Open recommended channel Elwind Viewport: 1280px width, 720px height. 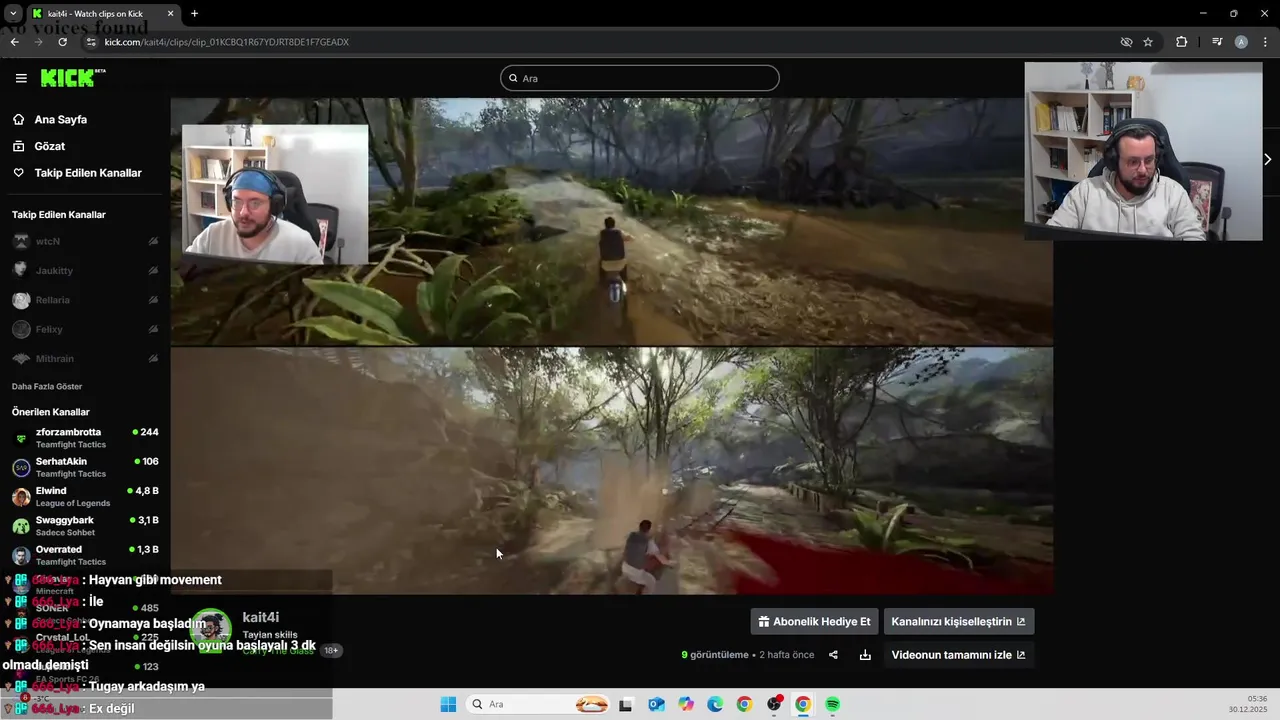[85, 496]
